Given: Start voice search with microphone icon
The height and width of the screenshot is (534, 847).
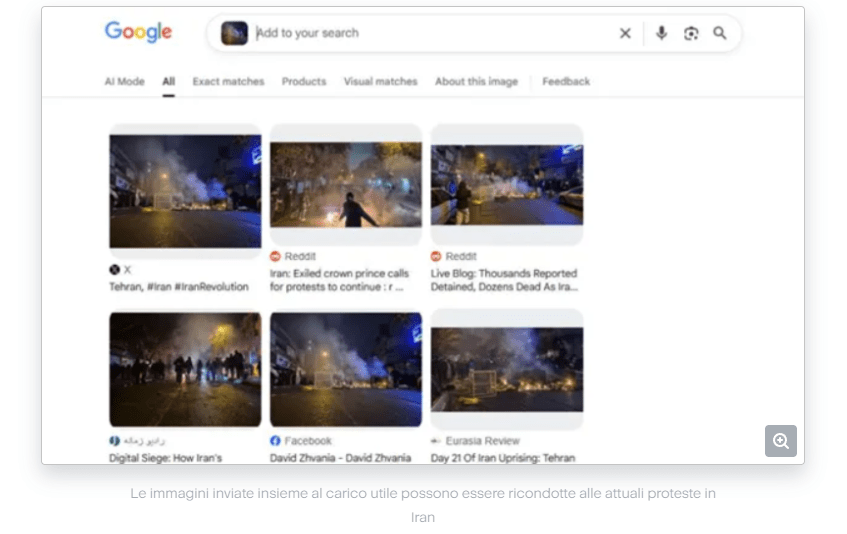Looking at the screenshot, I should pyautogui.click(x=661, y=33).
